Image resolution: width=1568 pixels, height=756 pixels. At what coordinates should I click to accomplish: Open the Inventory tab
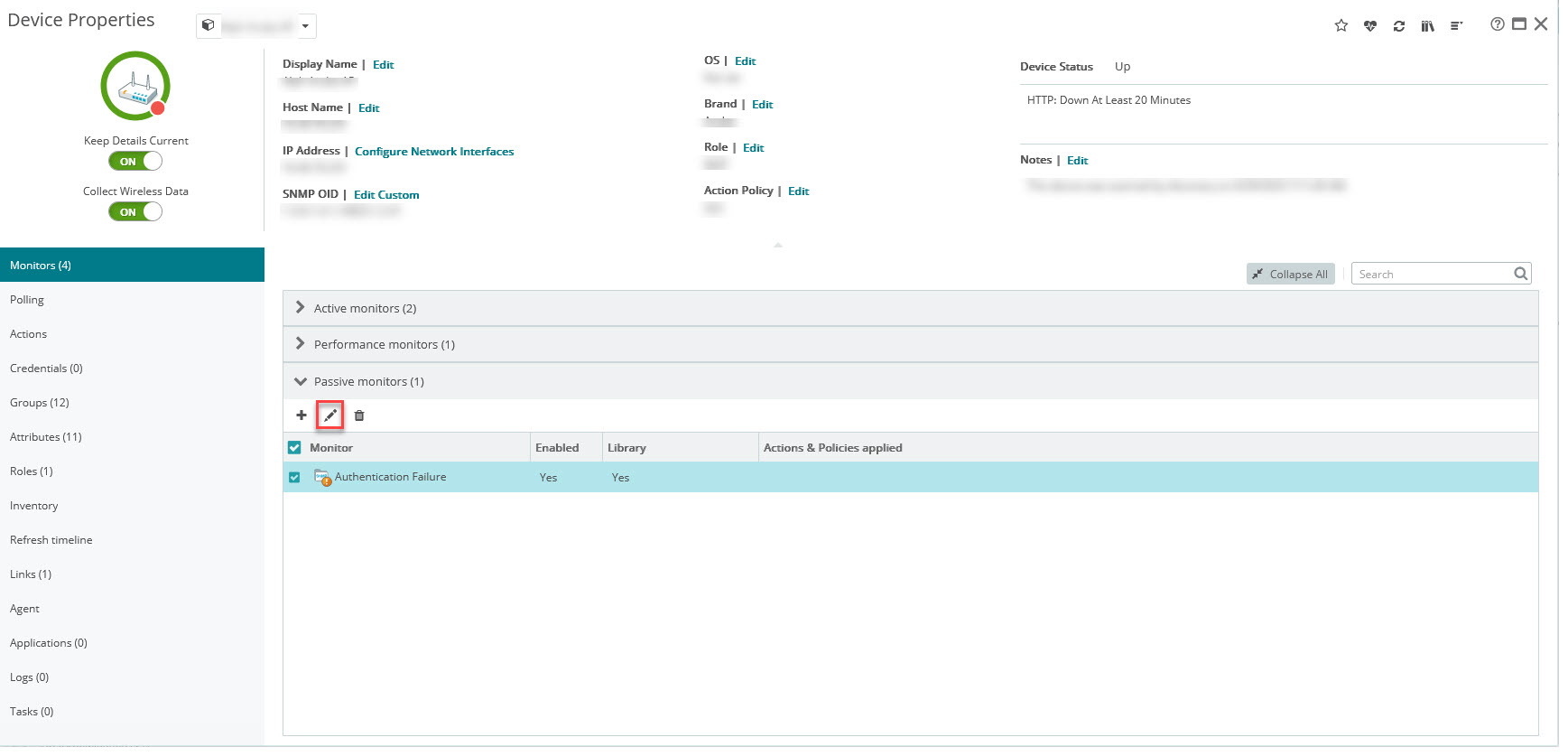(132, 505)
